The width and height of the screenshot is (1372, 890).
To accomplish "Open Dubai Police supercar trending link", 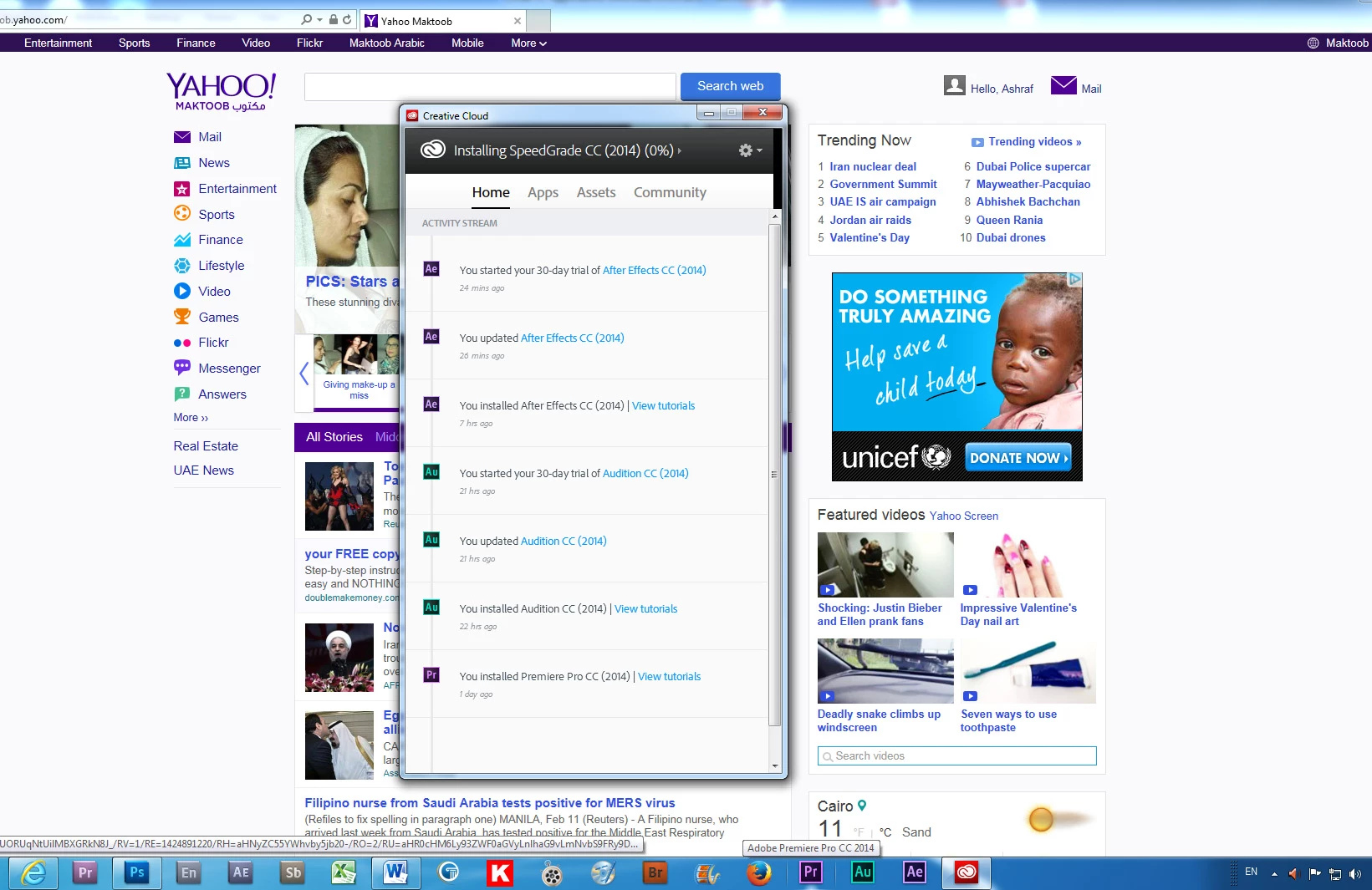I will click(x=1033, y=166).
